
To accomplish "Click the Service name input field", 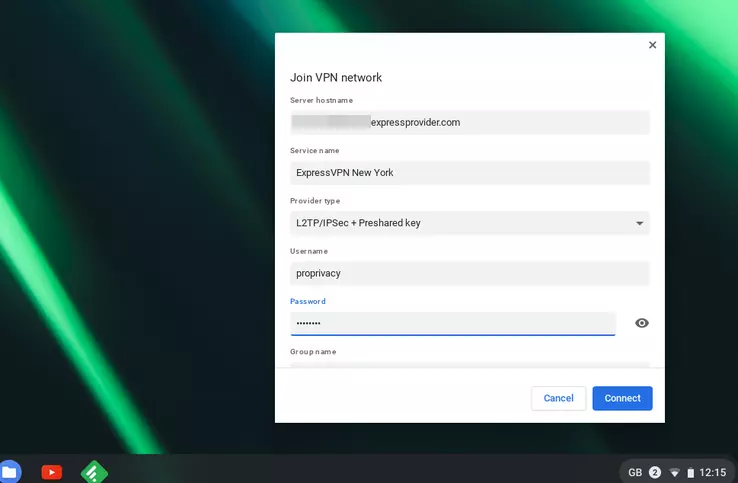I will click(470, 173).
